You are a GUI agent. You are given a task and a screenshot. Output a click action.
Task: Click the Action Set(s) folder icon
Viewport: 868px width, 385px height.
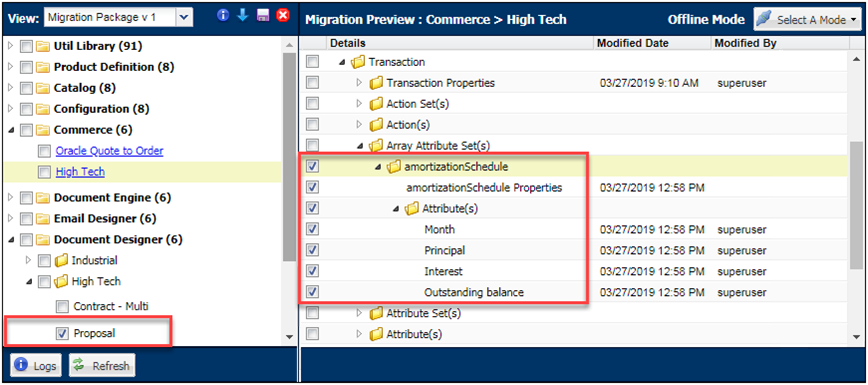[x=376, y=104]
